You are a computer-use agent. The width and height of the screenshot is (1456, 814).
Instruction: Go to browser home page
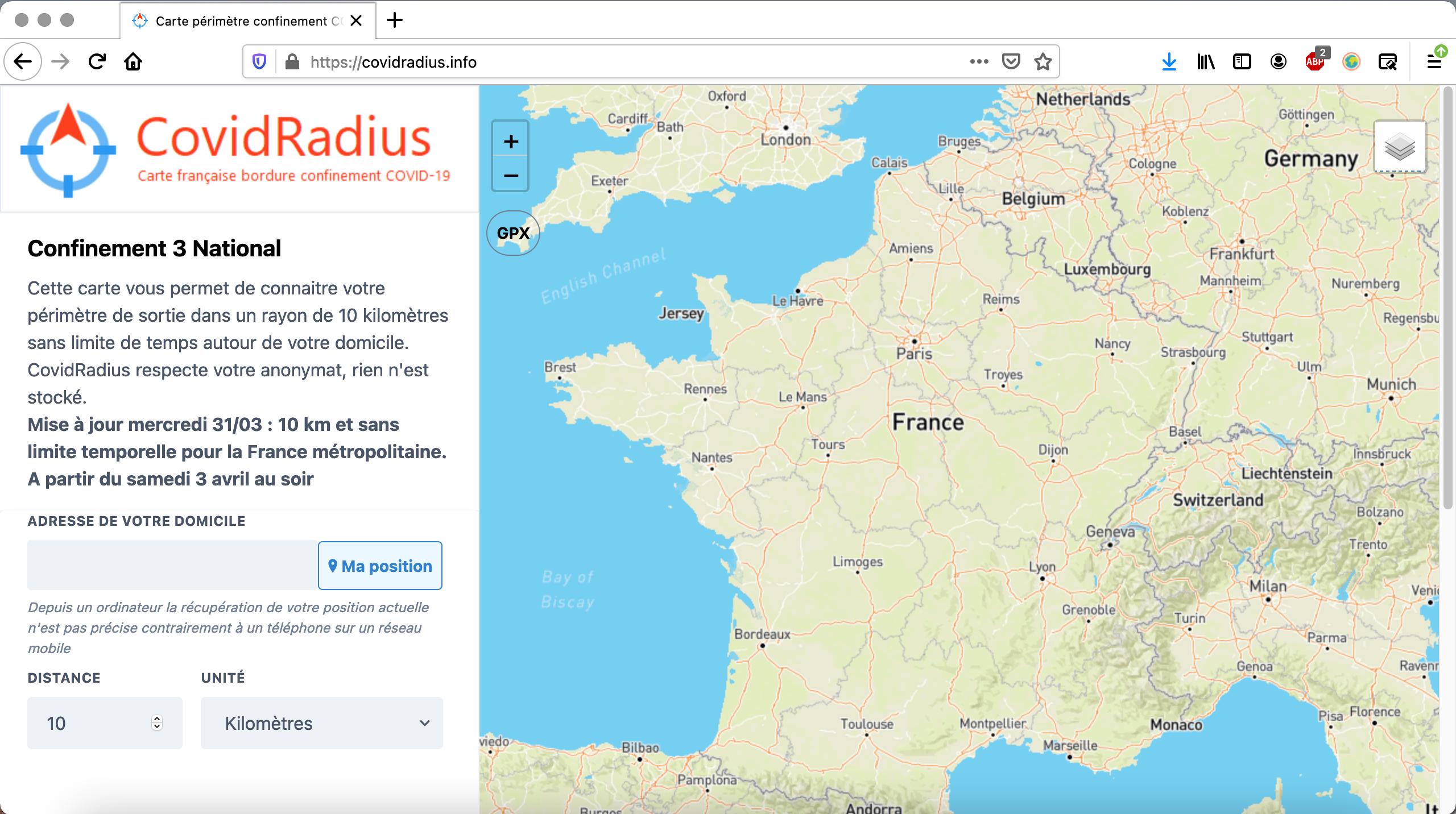coord(133,61)
